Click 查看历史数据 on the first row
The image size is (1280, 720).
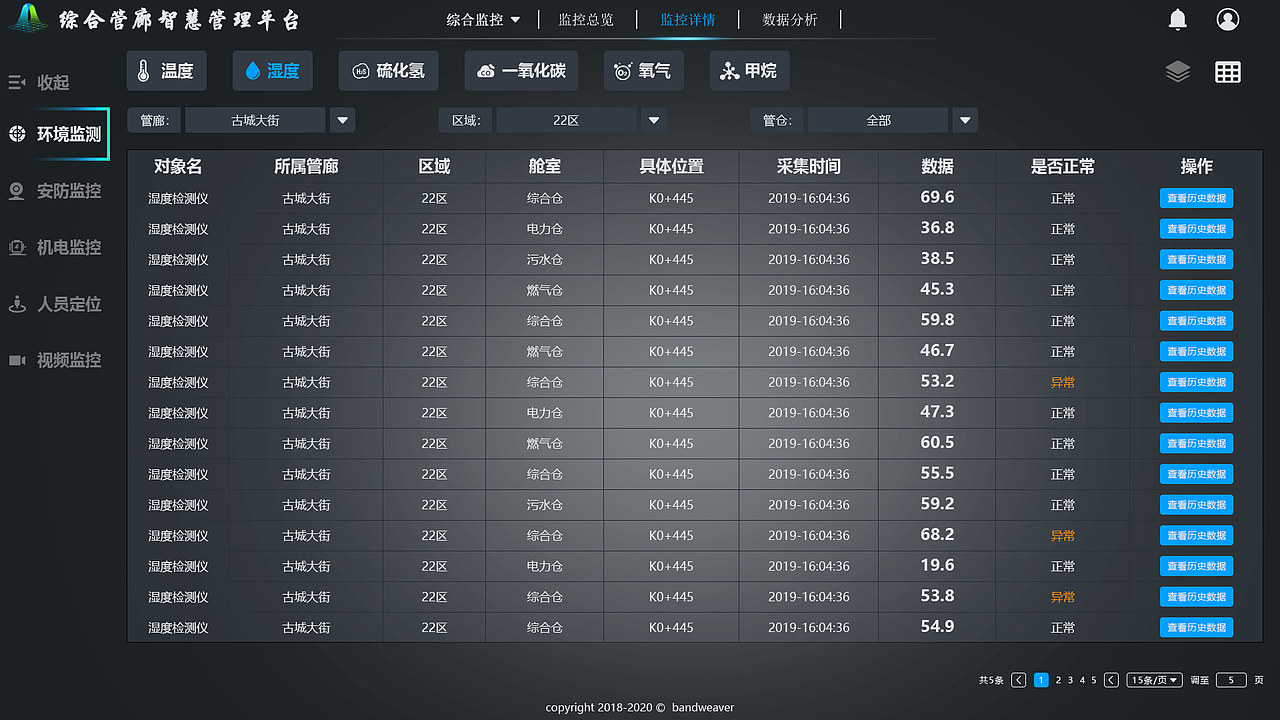click(x=1196, y=198)
